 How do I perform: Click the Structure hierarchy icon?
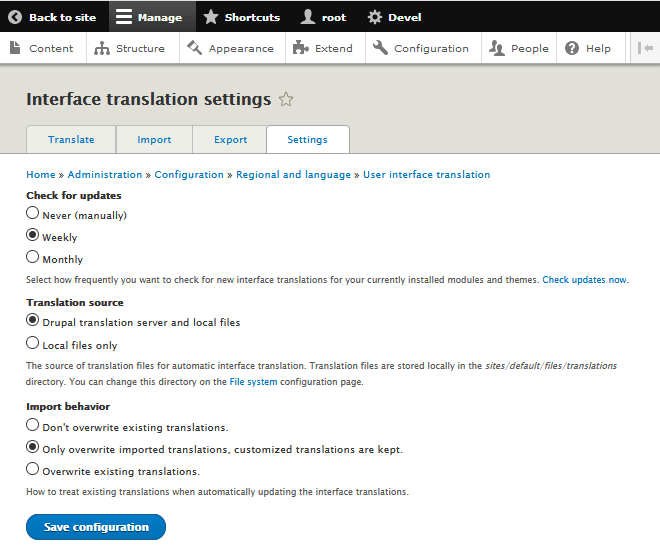(x=101, y=48)
